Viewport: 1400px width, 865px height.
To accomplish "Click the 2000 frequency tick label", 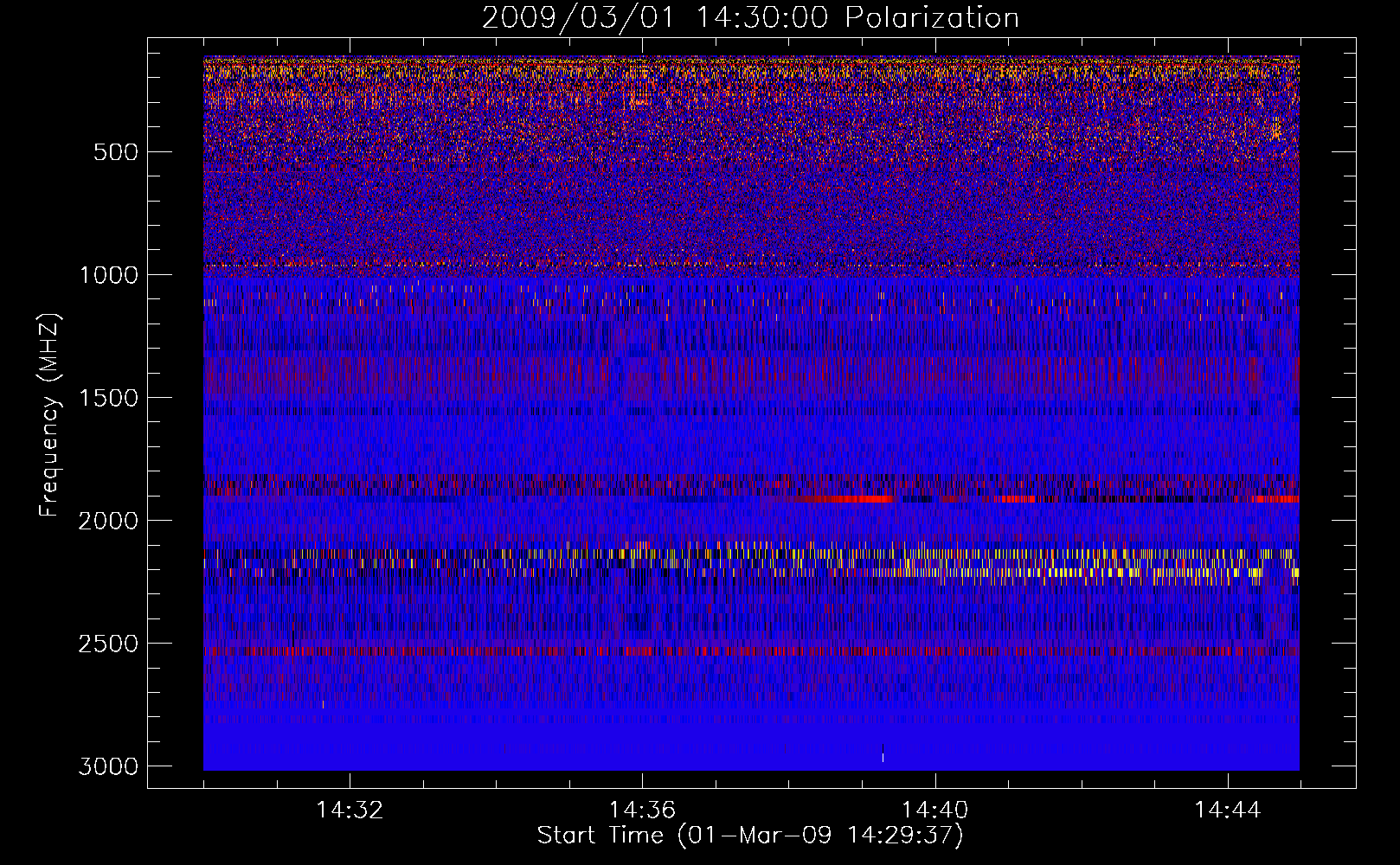I will pyautogui.click(x=108, y=521).
